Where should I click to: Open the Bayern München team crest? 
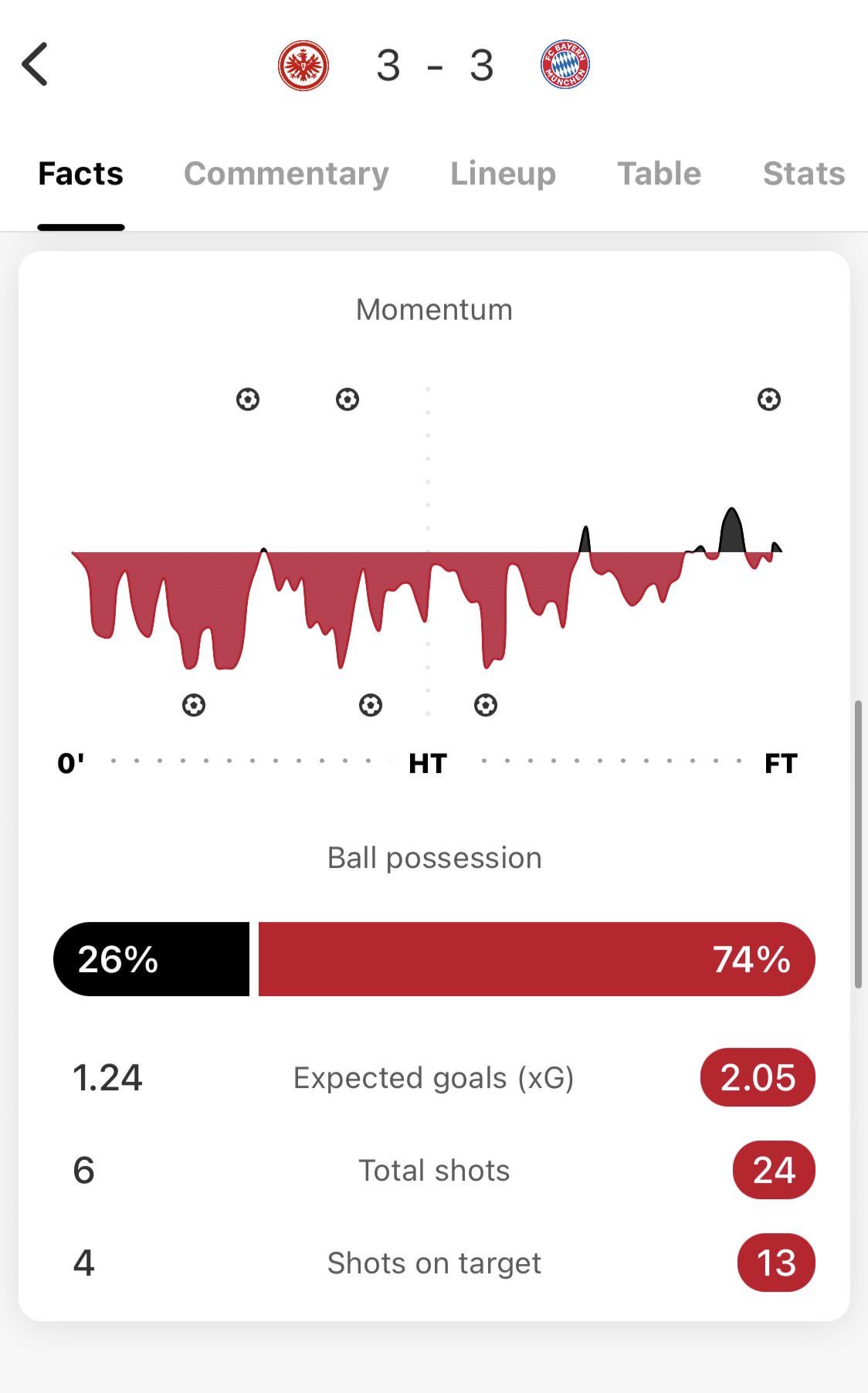pyautogui.click(x=565, y=65)
